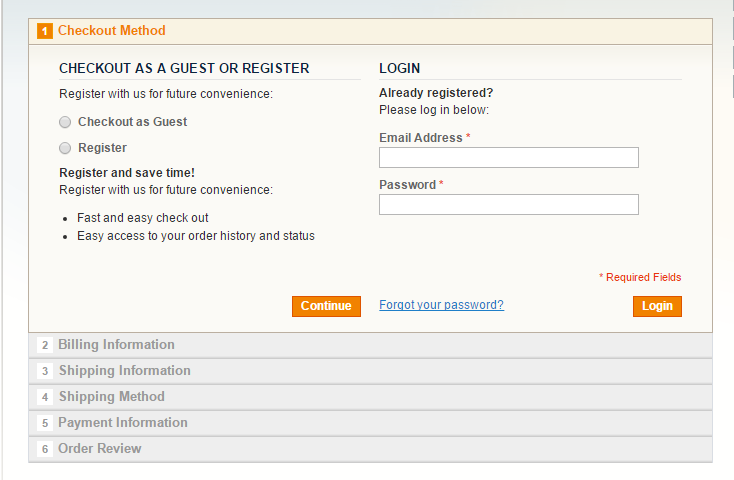Open the Shipping Method step
The width and height of the screenshot is (734, 480).
[x=111, y=397]
